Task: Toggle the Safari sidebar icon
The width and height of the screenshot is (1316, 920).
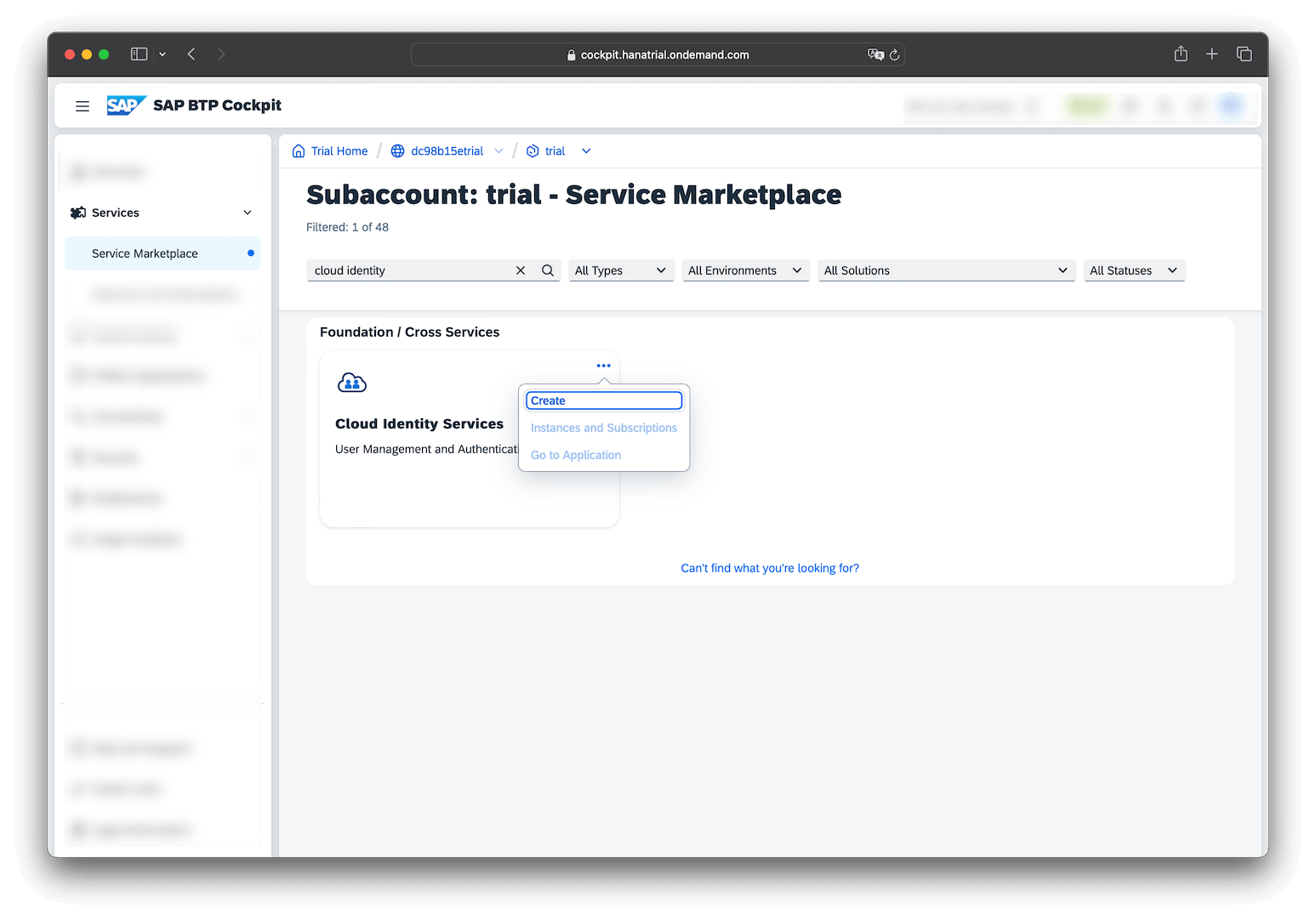Action: tap(138, 54)
